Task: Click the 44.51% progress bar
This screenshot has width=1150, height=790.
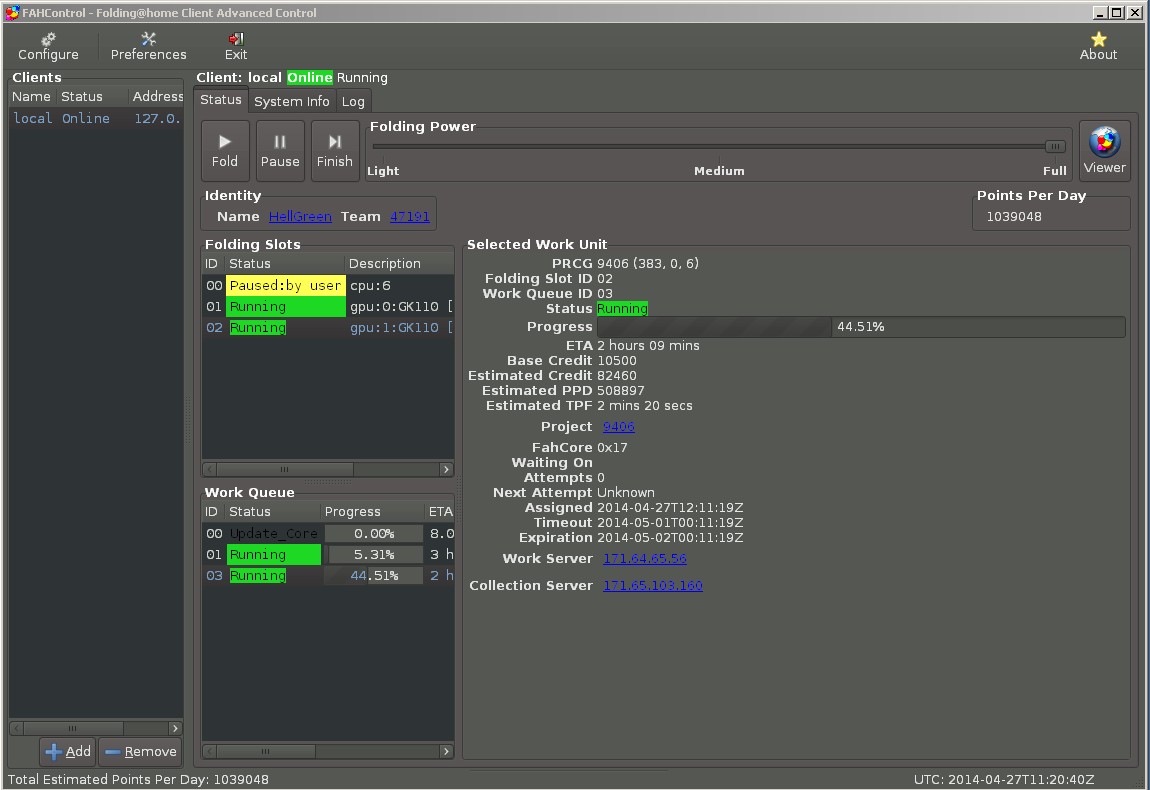Action: [861, 326]
